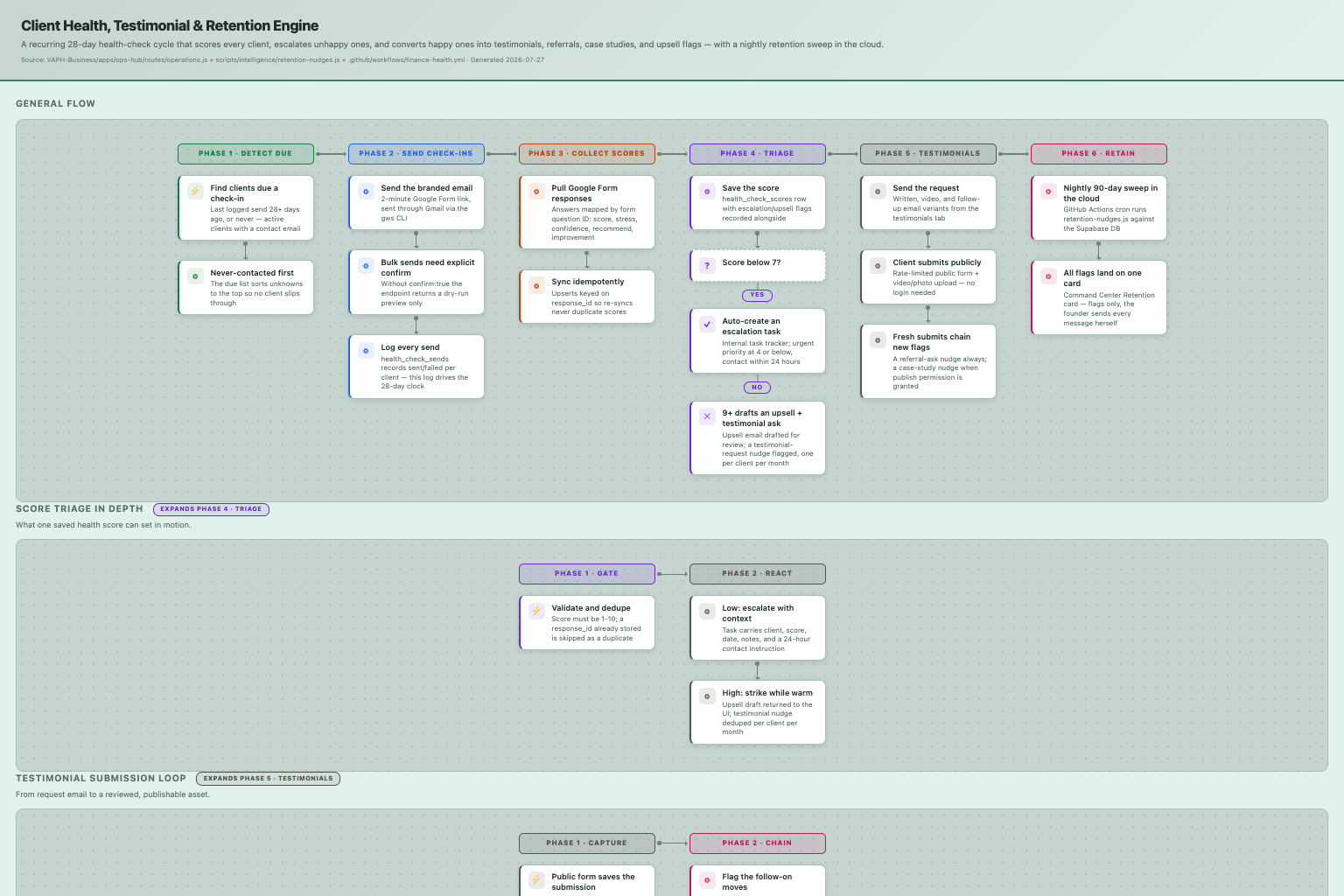
Task: Click 'health_check_scores row with escalation' text
Action: click(767, 208)
